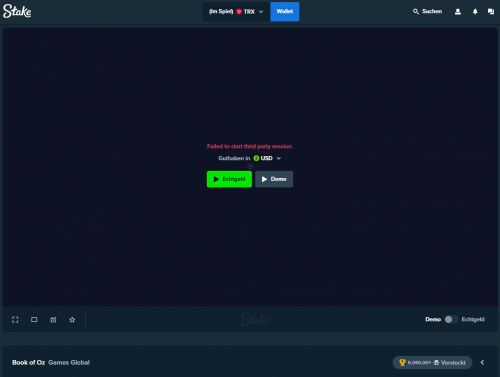Image resolution: width=500 pixels, height=377 pixels.
Task: Collapse the game info panel chevron
Action: [x=482, y=362]
